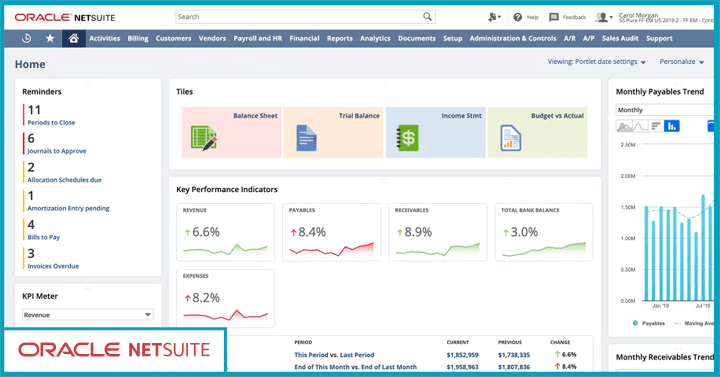Open the Shortcuts star icon
The height and width of the screenshot is (377, 720).
50,39
